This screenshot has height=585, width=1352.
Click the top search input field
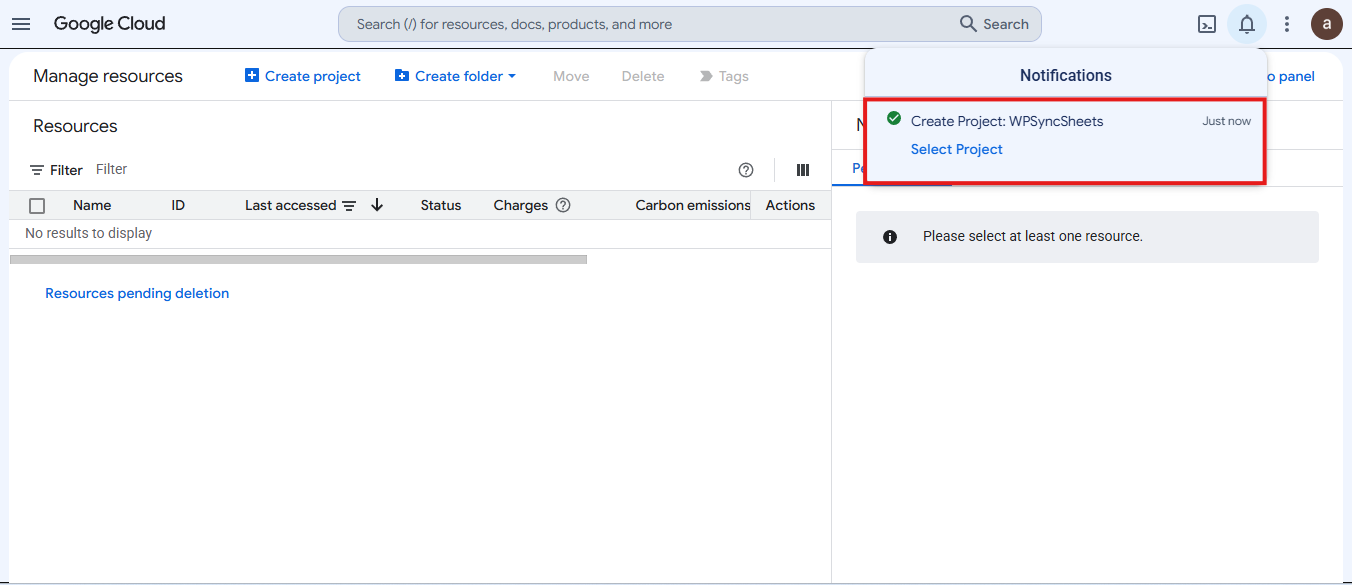point(650,24)
